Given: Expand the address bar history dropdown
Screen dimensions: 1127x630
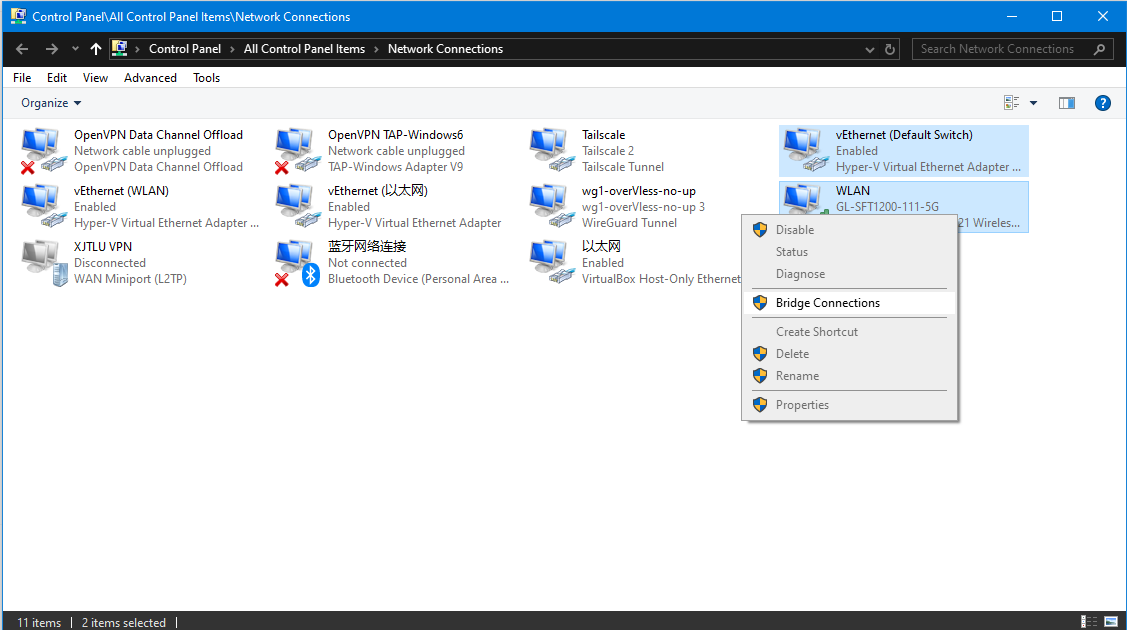Looking at the screenshot, I should (870, 49).
